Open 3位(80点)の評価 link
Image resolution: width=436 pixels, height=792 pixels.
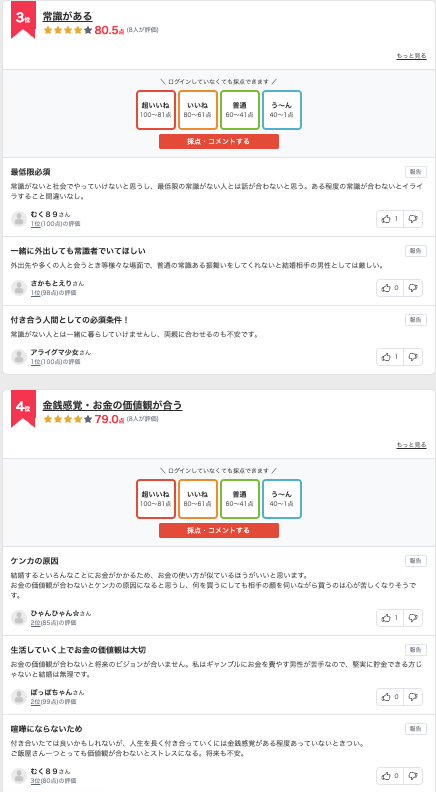[54, 781]
